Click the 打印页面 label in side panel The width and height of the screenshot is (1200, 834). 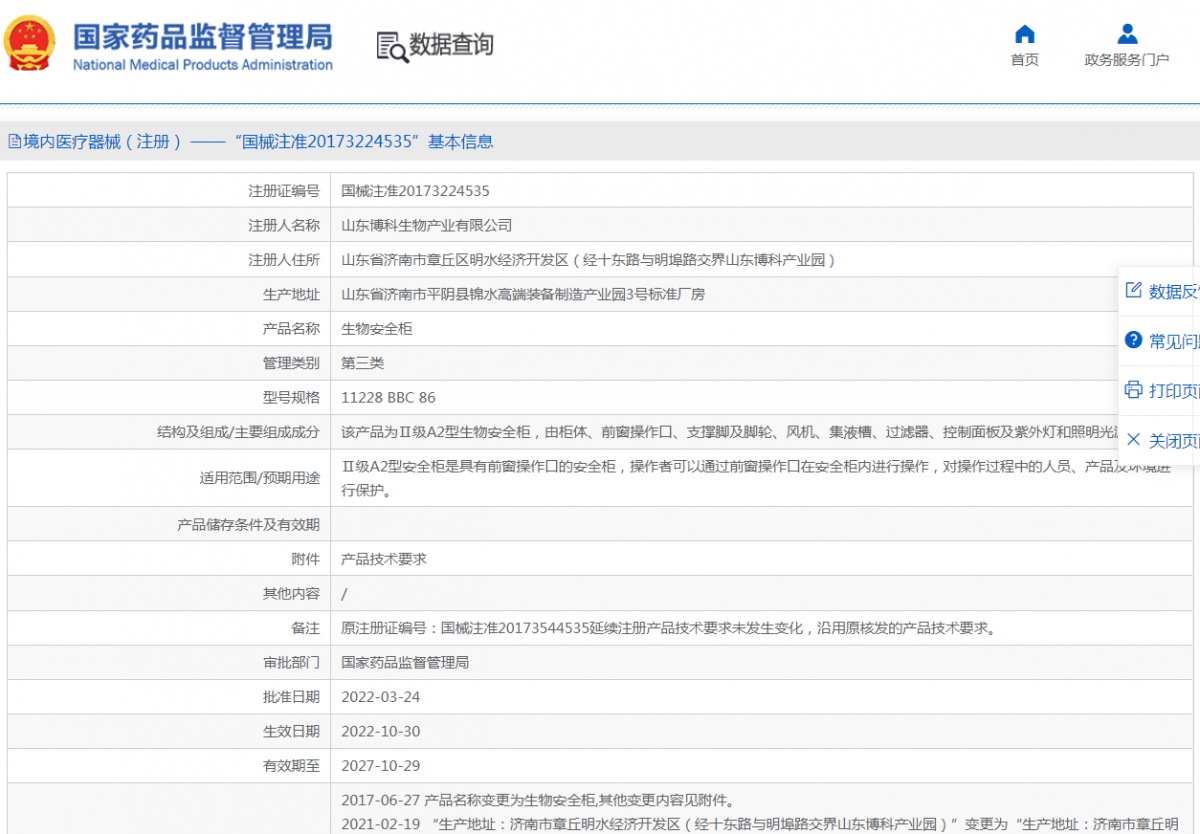click(1174, 391)
